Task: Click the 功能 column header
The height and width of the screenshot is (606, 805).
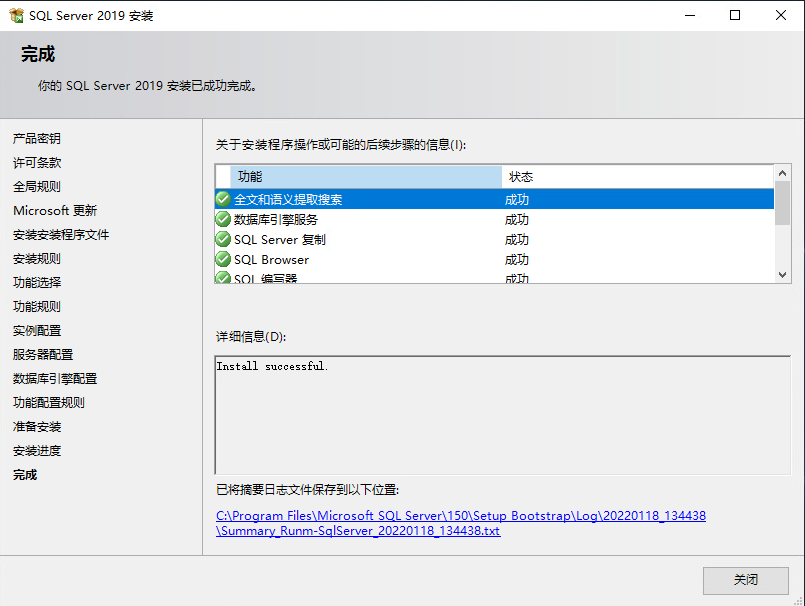Action: (366, 177)
